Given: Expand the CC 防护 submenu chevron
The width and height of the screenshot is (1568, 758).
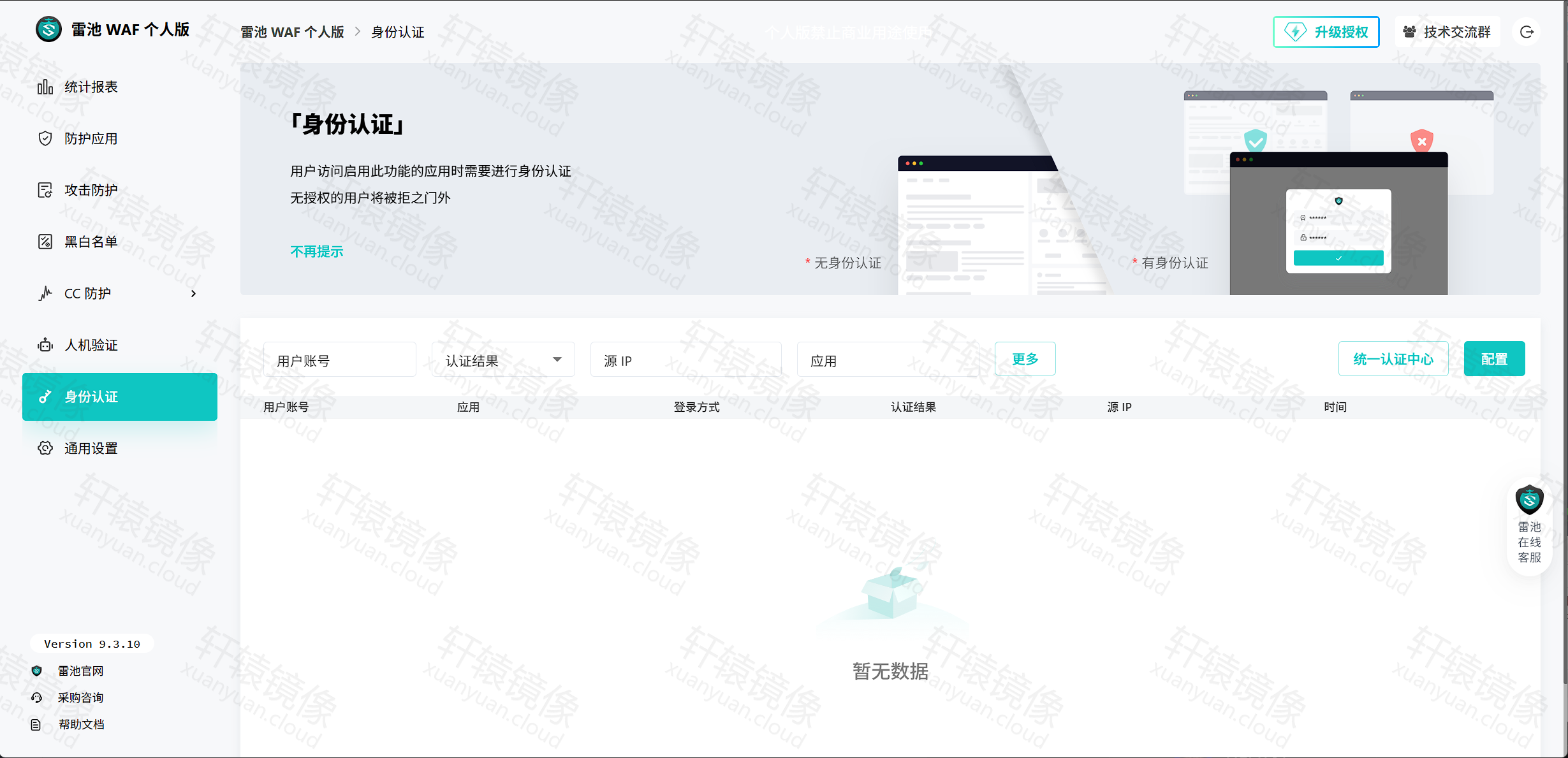Looking at the screenshot, I should 194,293.
